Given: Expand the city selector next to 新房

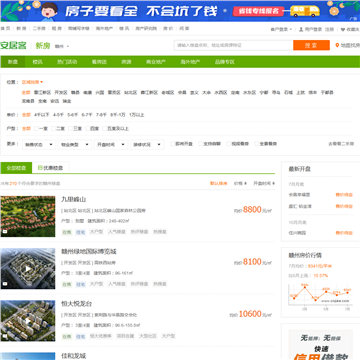Looking at the screenshot, I should pos(62,46).
